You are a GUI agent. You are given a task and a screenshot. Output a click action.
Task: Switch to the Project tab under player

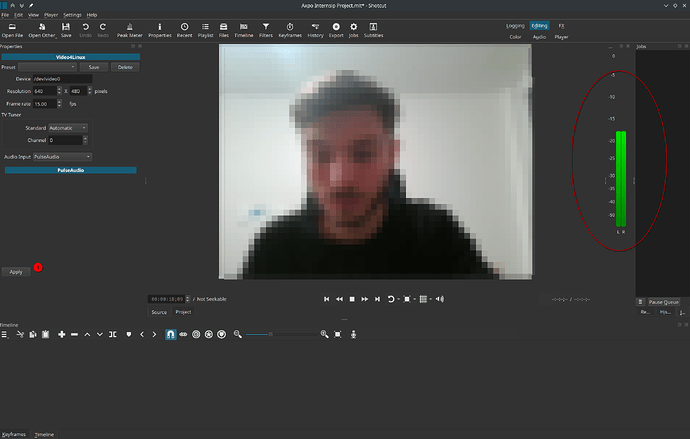pyautogui.click(x=183, y=312)
